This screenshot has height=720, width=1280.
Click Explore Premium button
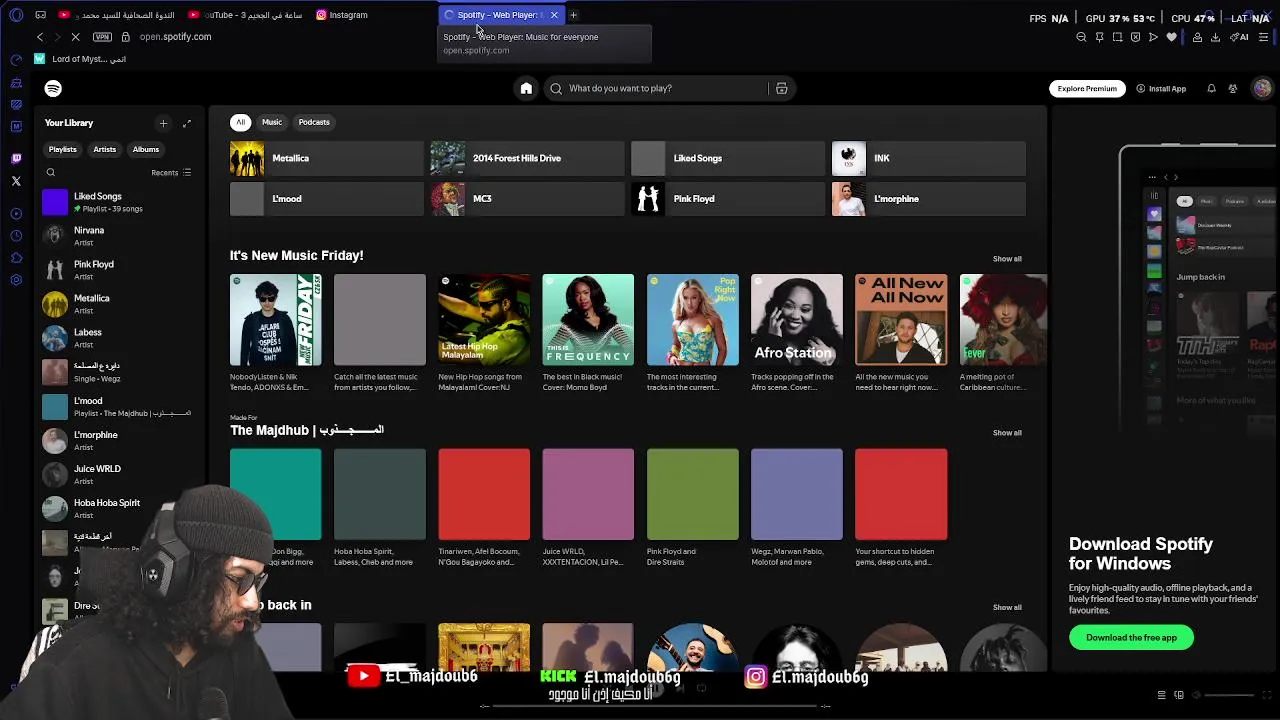(1087, 88)
